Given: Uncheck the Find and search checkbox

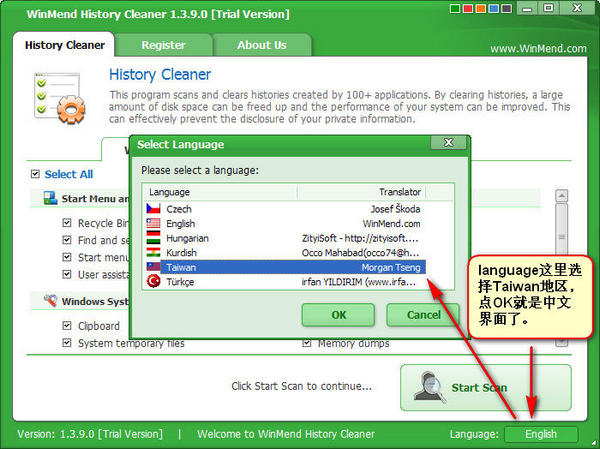Looking at the screenshot, I should tap(67, 240).
